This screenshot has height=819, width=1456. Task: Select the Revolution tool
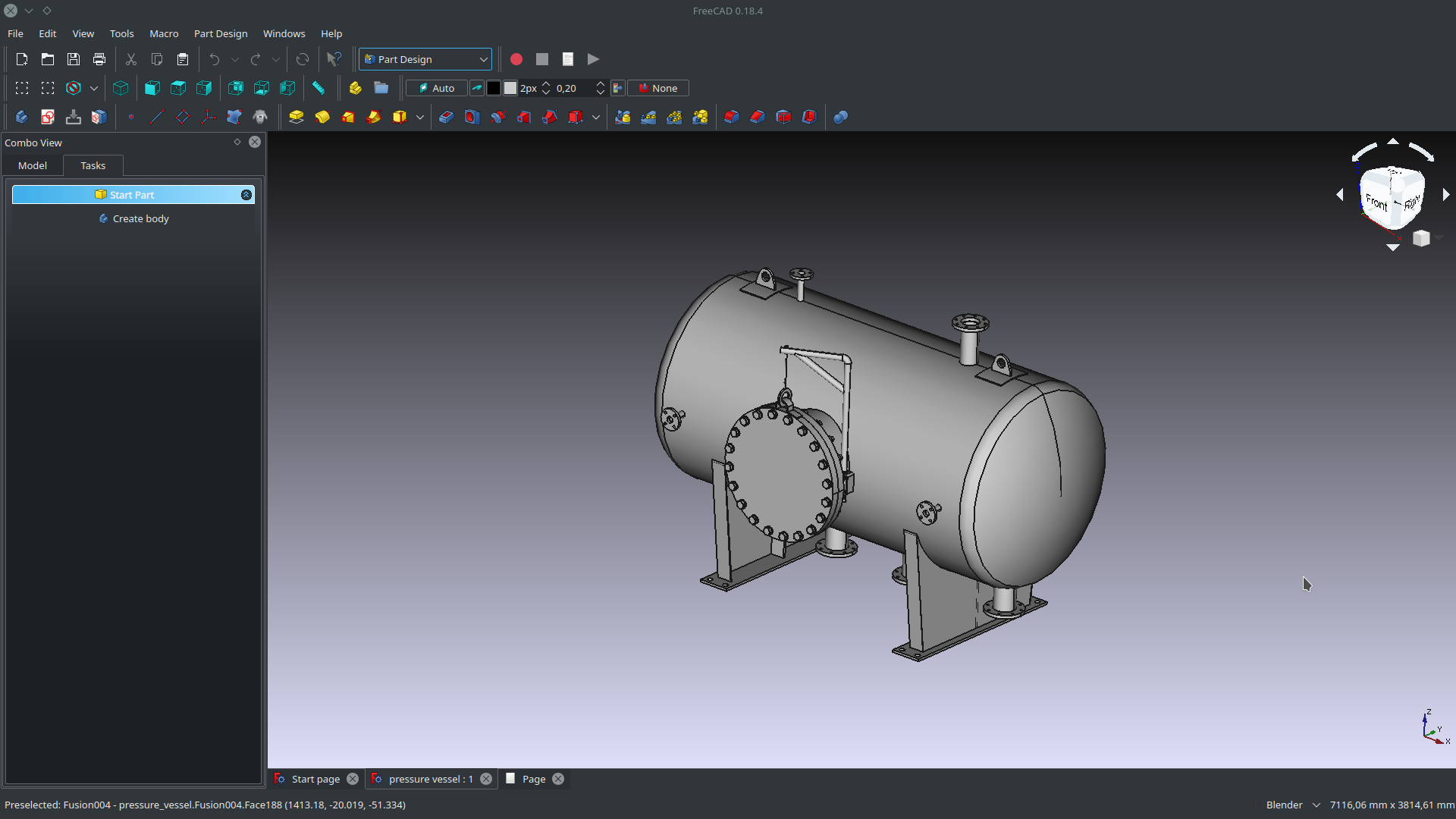coord(322,117)
